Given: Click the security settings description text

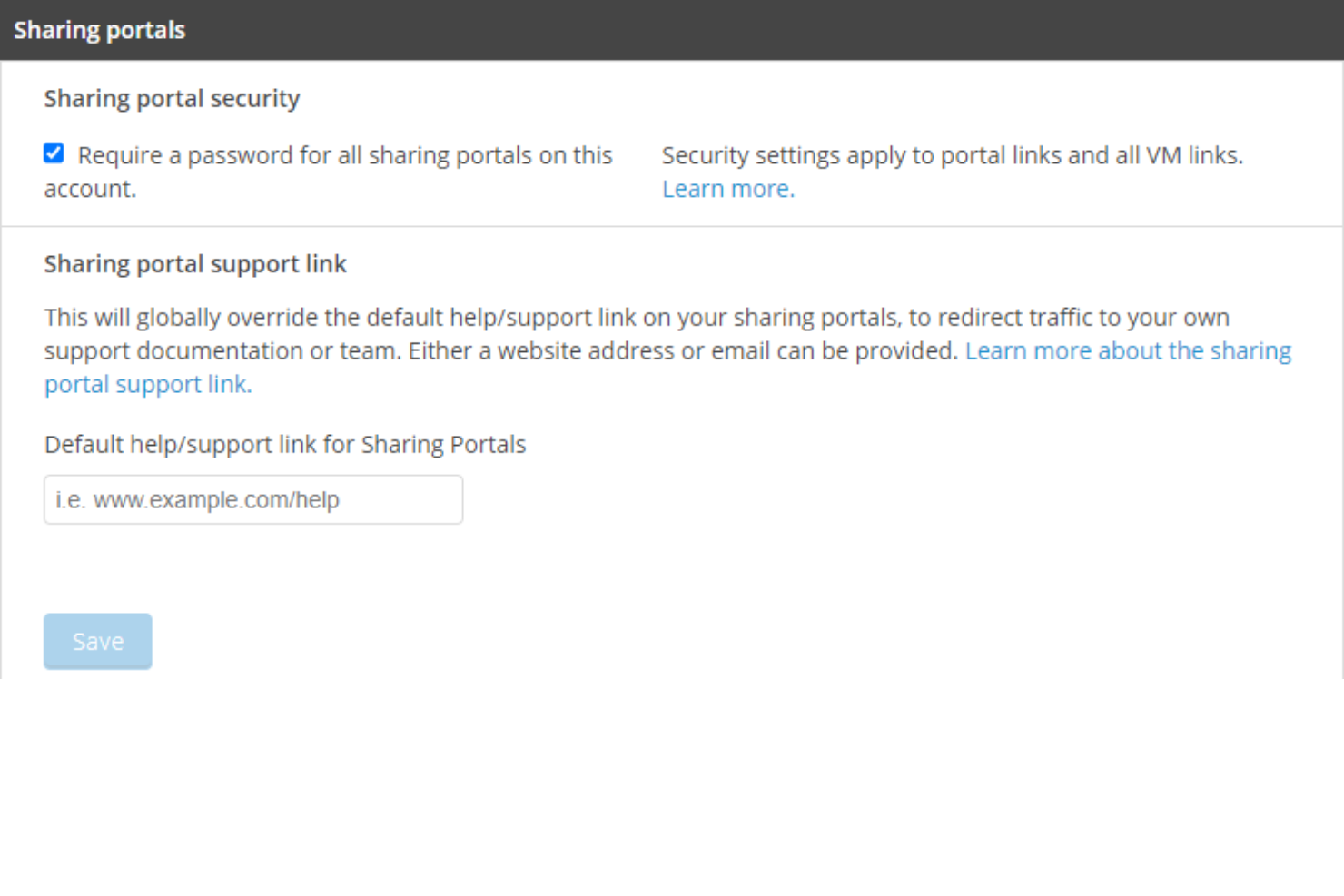Looking at the screenshot, I should coord(952,155).
